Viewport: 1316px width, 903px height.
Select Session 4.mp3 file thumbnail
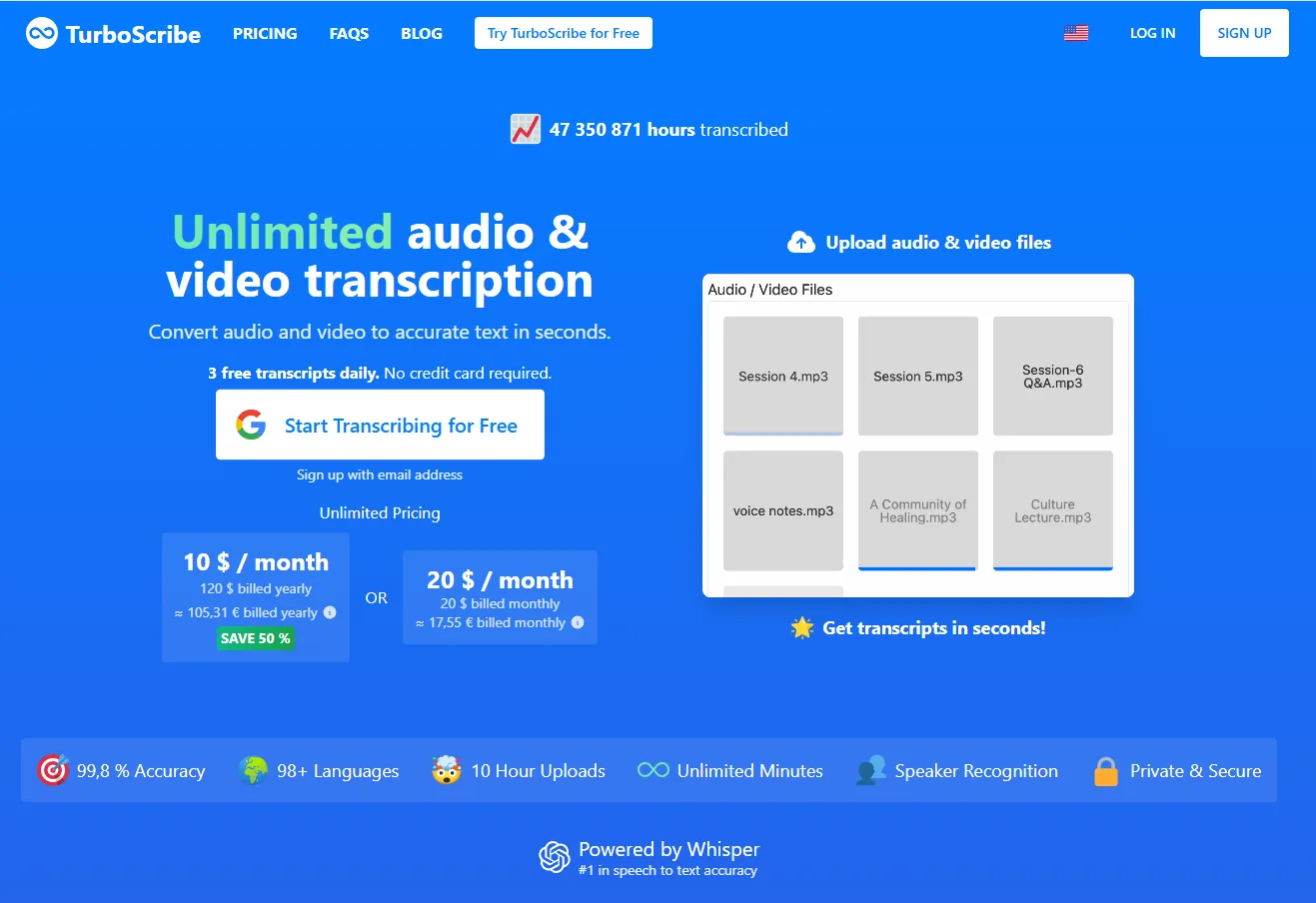(783, 376)
